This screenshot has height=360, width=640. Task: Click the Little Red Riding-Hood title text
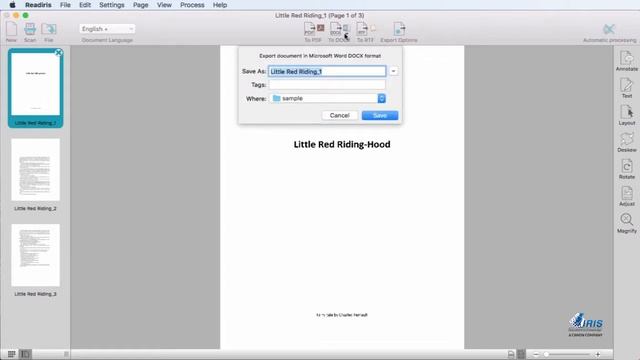pyautogui.click(x=342, y=144)
